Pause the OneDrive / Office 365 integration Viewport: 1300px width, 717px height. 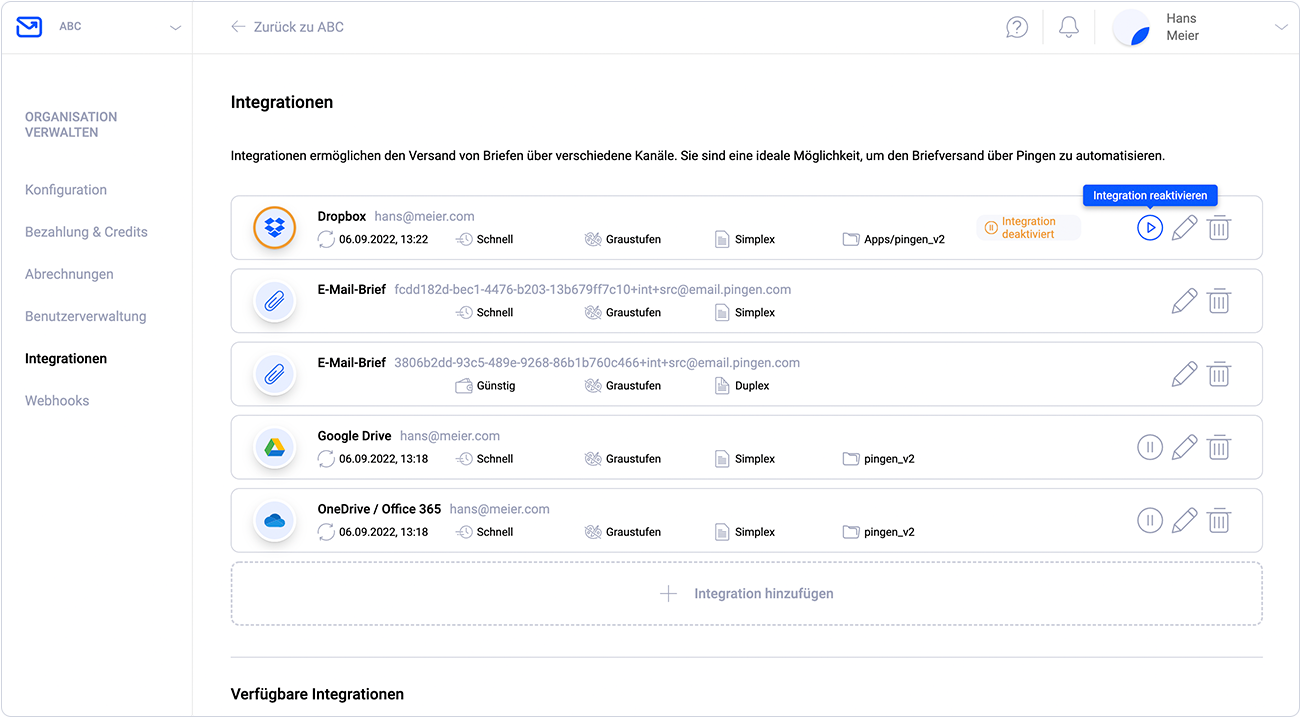coord(1150,520)
